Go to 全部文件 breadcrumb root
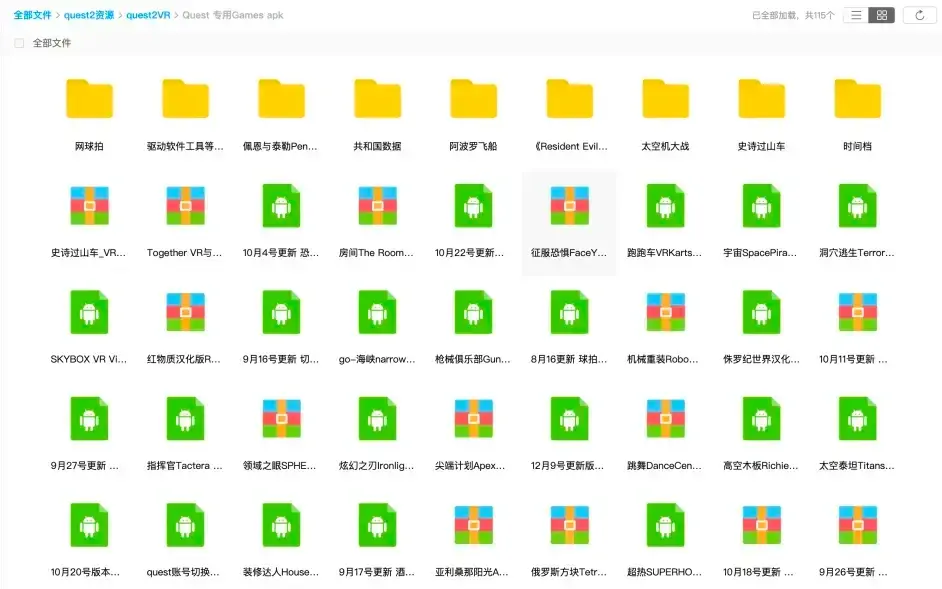Image resolution: width=942 pixels, height=589 pixels. click(32, 15)
